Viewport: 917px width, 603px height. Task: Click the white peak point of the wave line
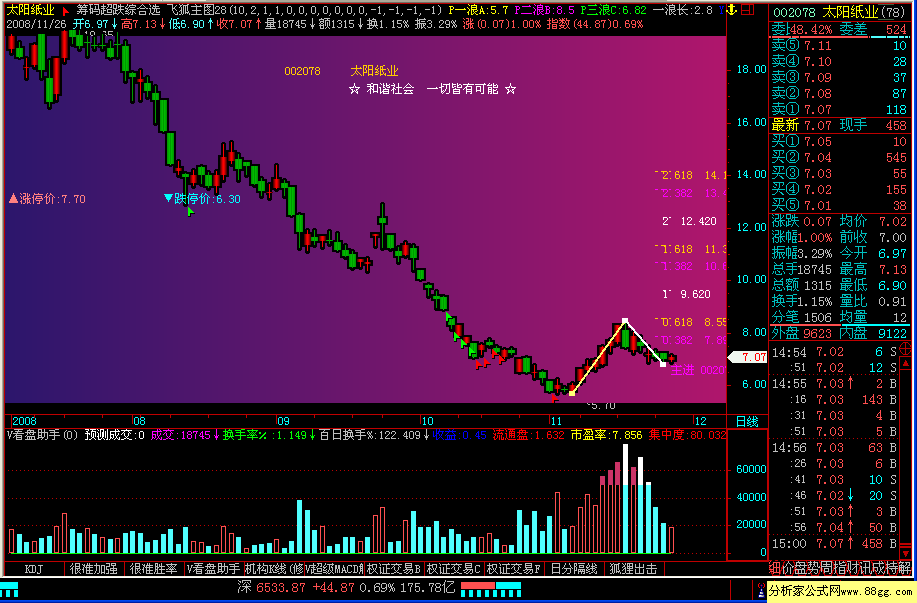(x=625, y=321)
